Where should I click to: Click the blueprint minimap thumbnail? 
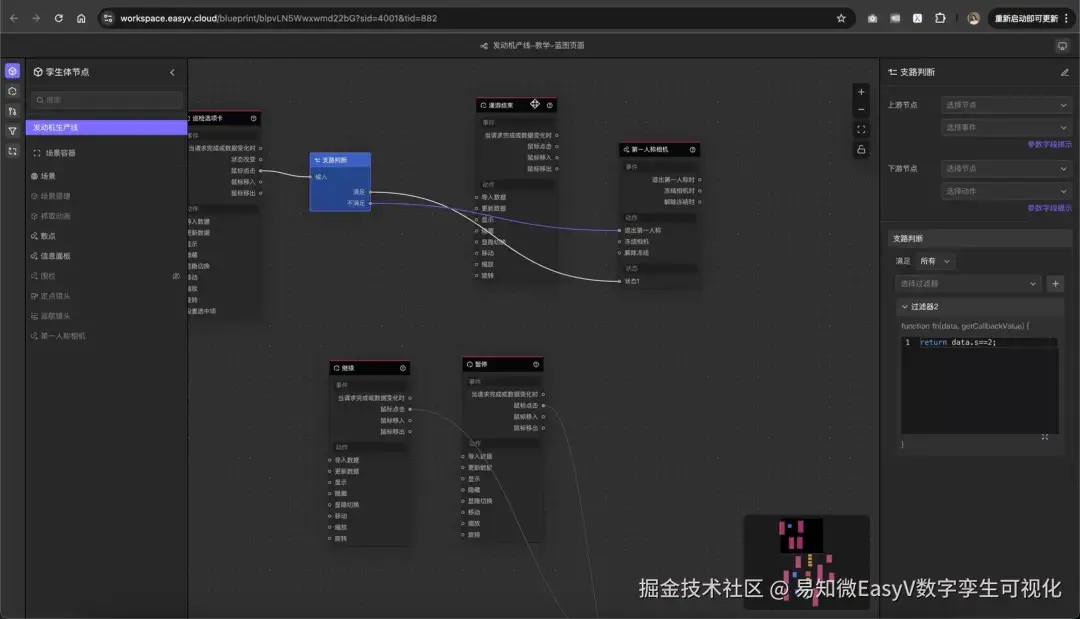pos(807,561)
